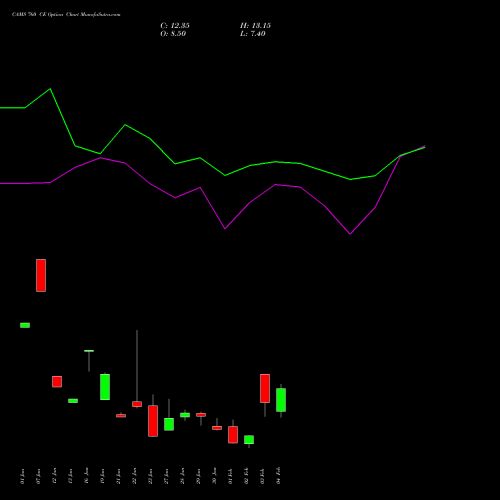Image resolution: width=500 pixels, height=500 pixels.
Task: Select the 01 Feb date label
Action: [x=230, y=476]
